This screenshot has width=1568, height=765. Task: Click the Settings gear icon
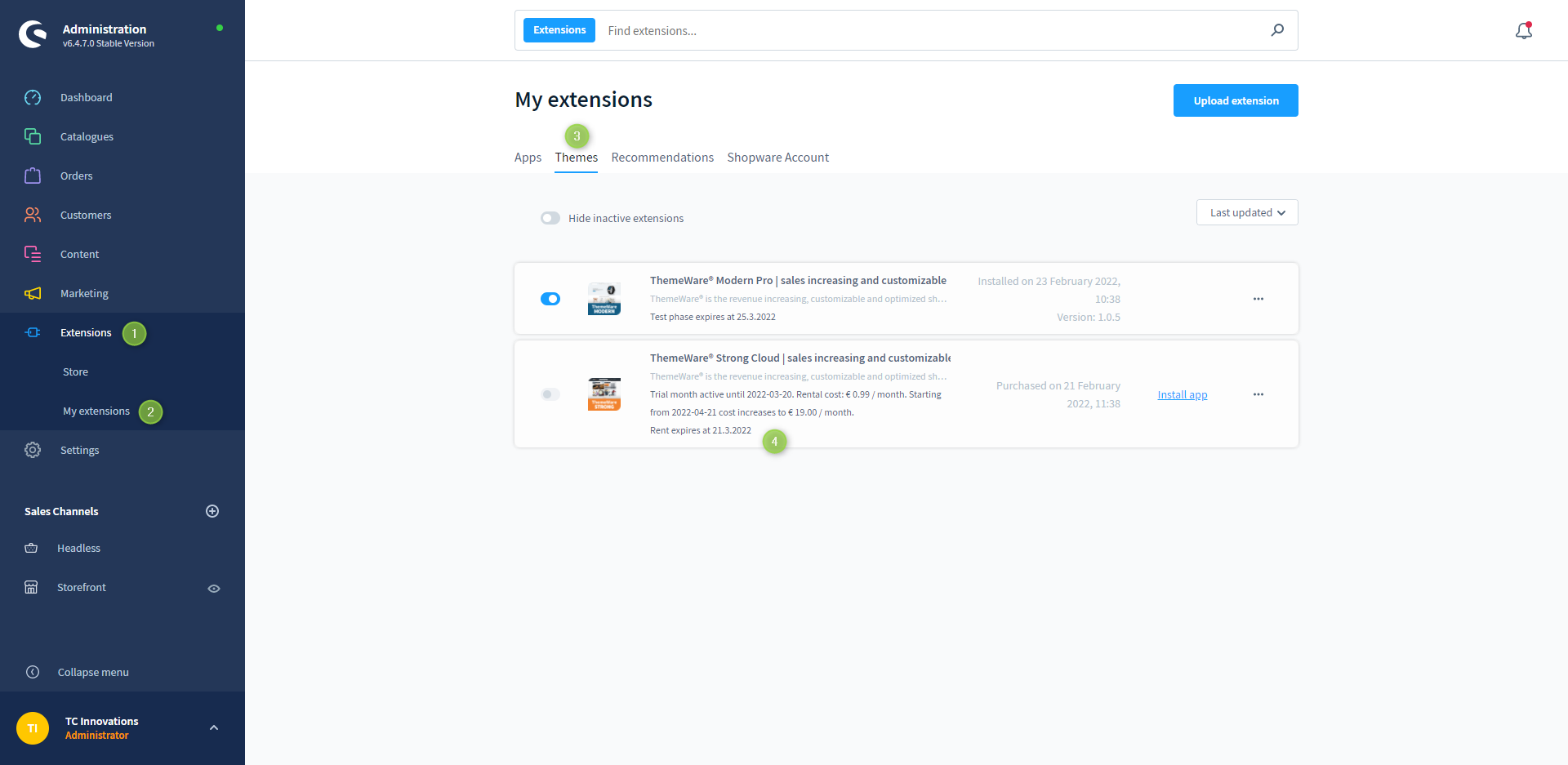point(33,450)
